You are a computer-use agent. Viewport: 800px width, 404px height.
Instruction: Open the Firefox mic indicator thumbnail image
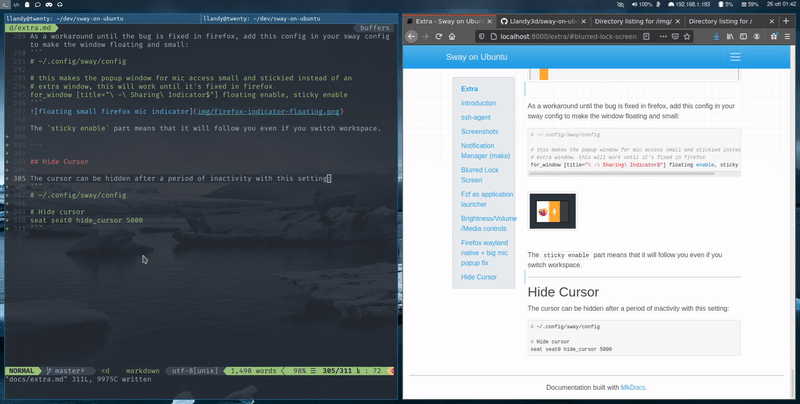pos(553,211)
